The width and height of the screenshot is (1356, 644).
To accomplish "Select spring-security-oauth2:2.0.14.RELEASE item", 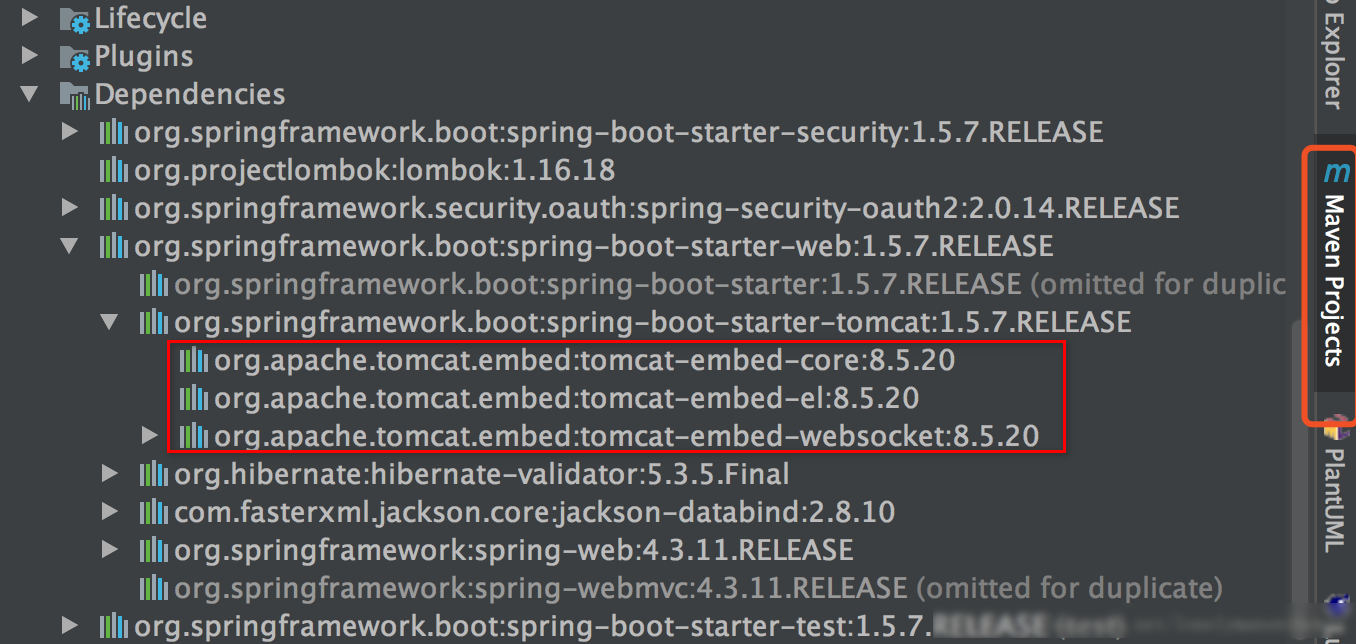I will pos(656,208).
